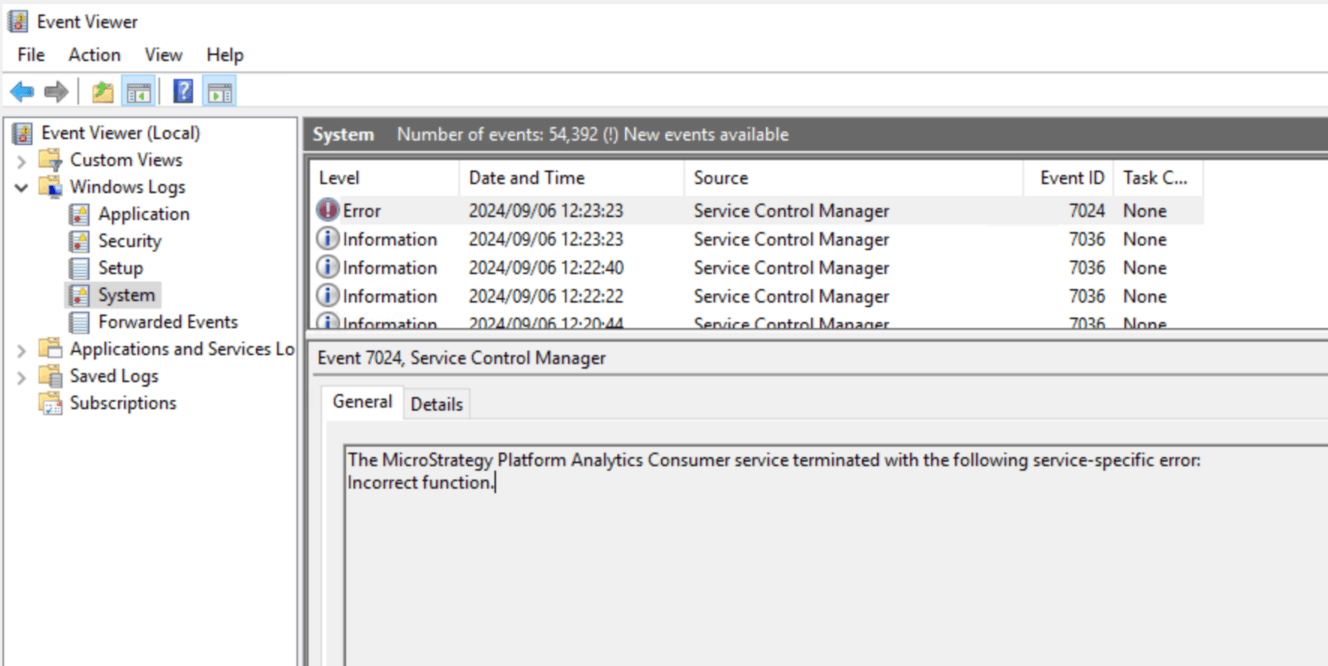Image resolution: width=1328 pixels, height=666 pixels.
Task: Click the event description text box
Action: point(836,555)
